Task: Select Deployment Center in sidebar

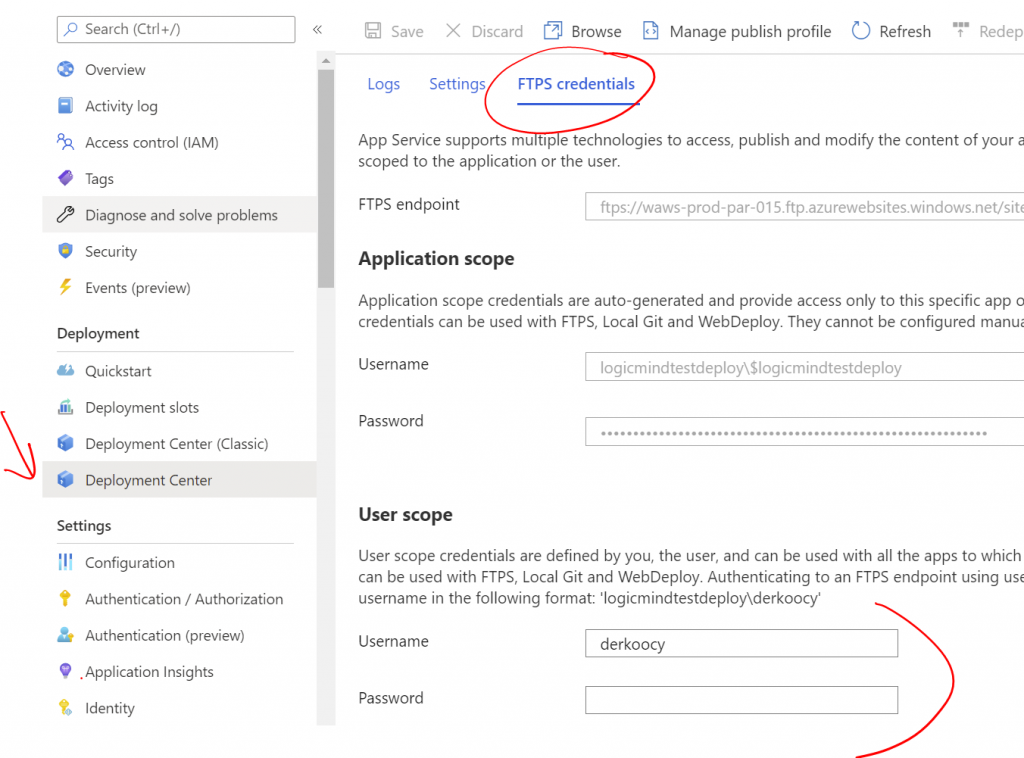Action: pyautogui.click(x=180, y=480)
